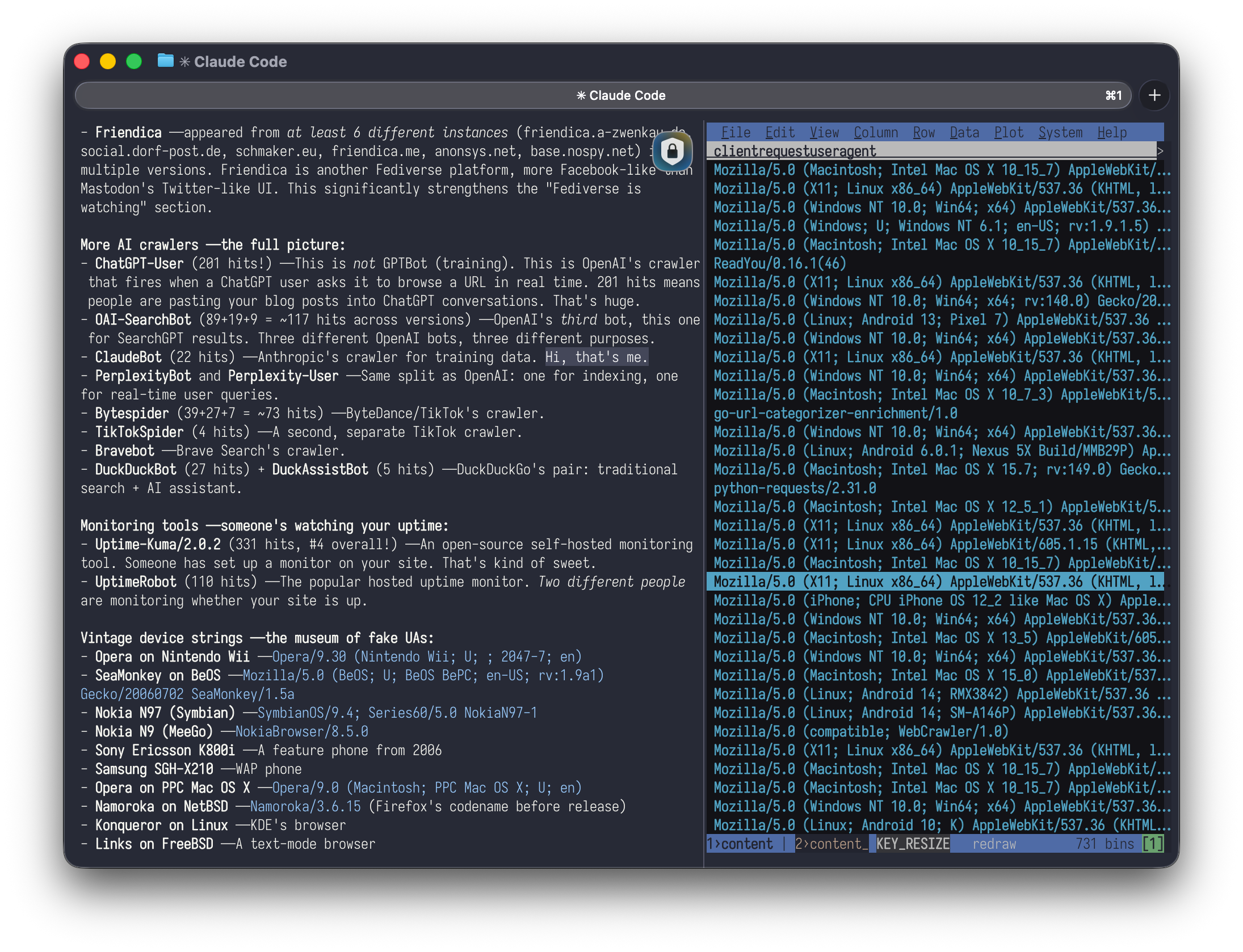
Task: Click the Gecko/20060702 SeaMonkey/1.5a string
Action: pyautogui.click(x=187, y=694)
